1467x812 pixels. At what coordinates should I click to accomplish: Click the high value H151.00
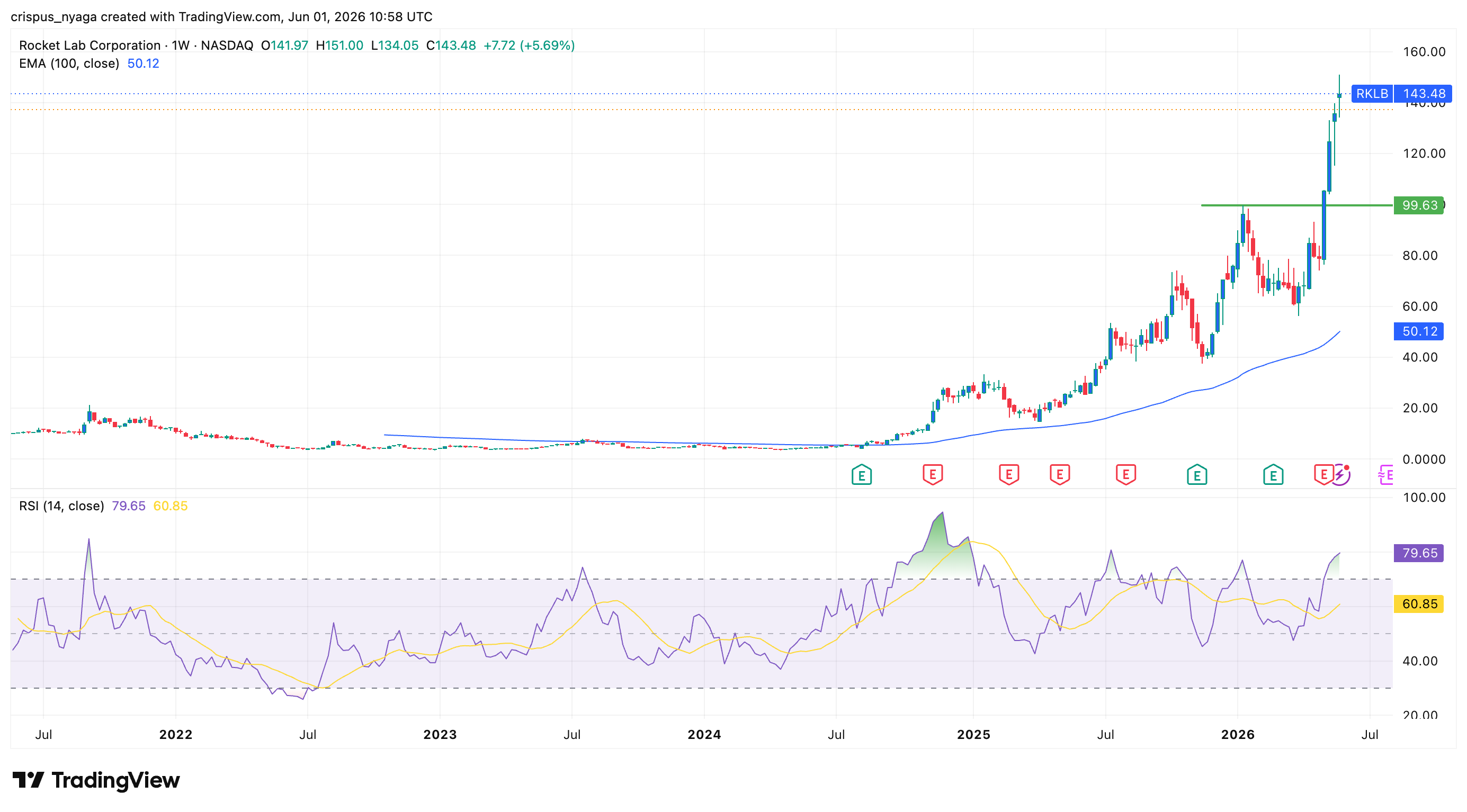(x=339, y=46)
